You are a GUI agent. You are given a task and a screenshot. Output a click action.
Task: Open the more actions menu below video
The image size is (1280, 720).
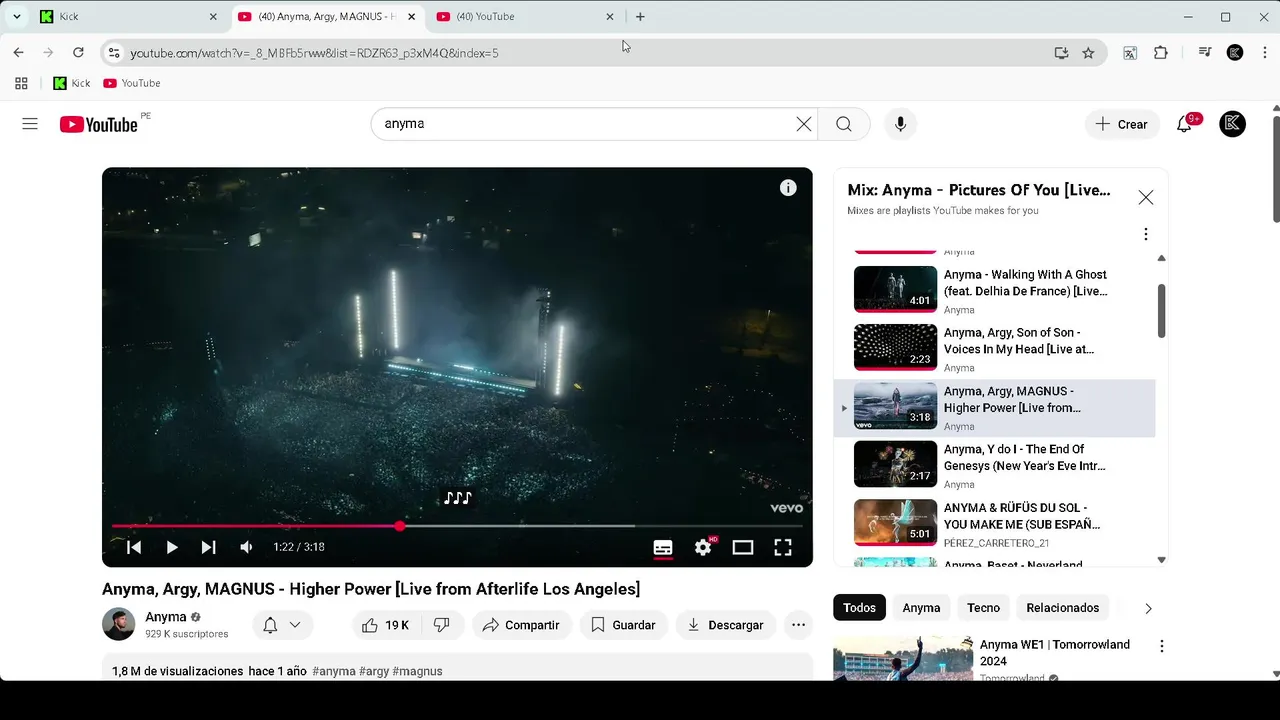pos(798,625)
